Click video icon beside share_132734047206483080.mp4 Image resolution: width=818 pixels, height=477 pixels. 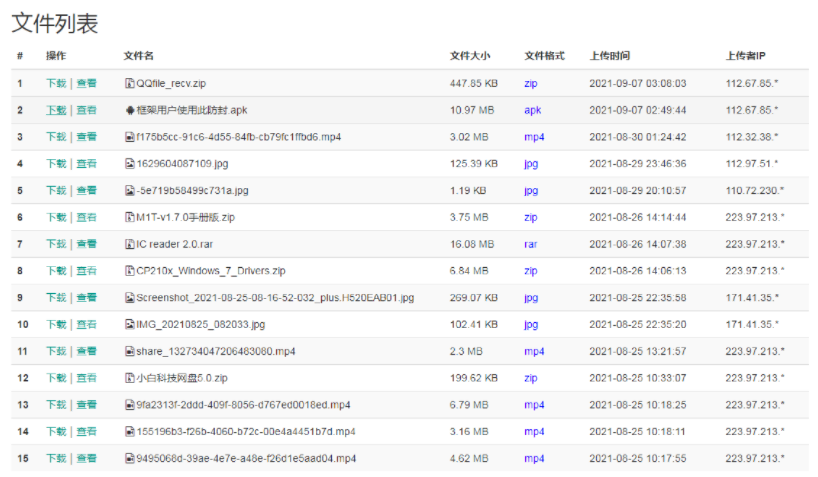click(130, 351)
